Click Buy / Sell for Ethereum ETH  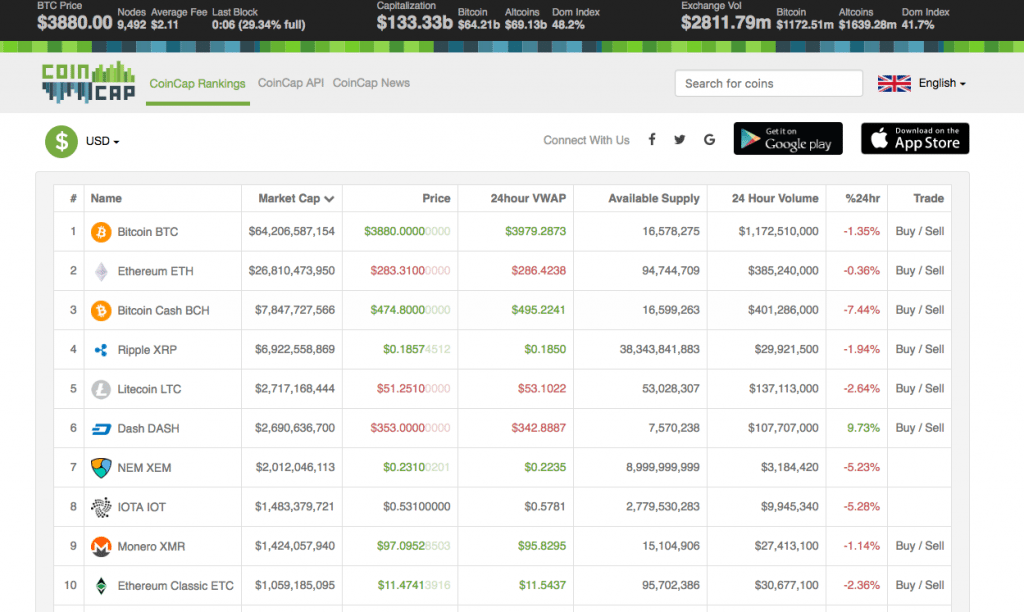point(920,270)
